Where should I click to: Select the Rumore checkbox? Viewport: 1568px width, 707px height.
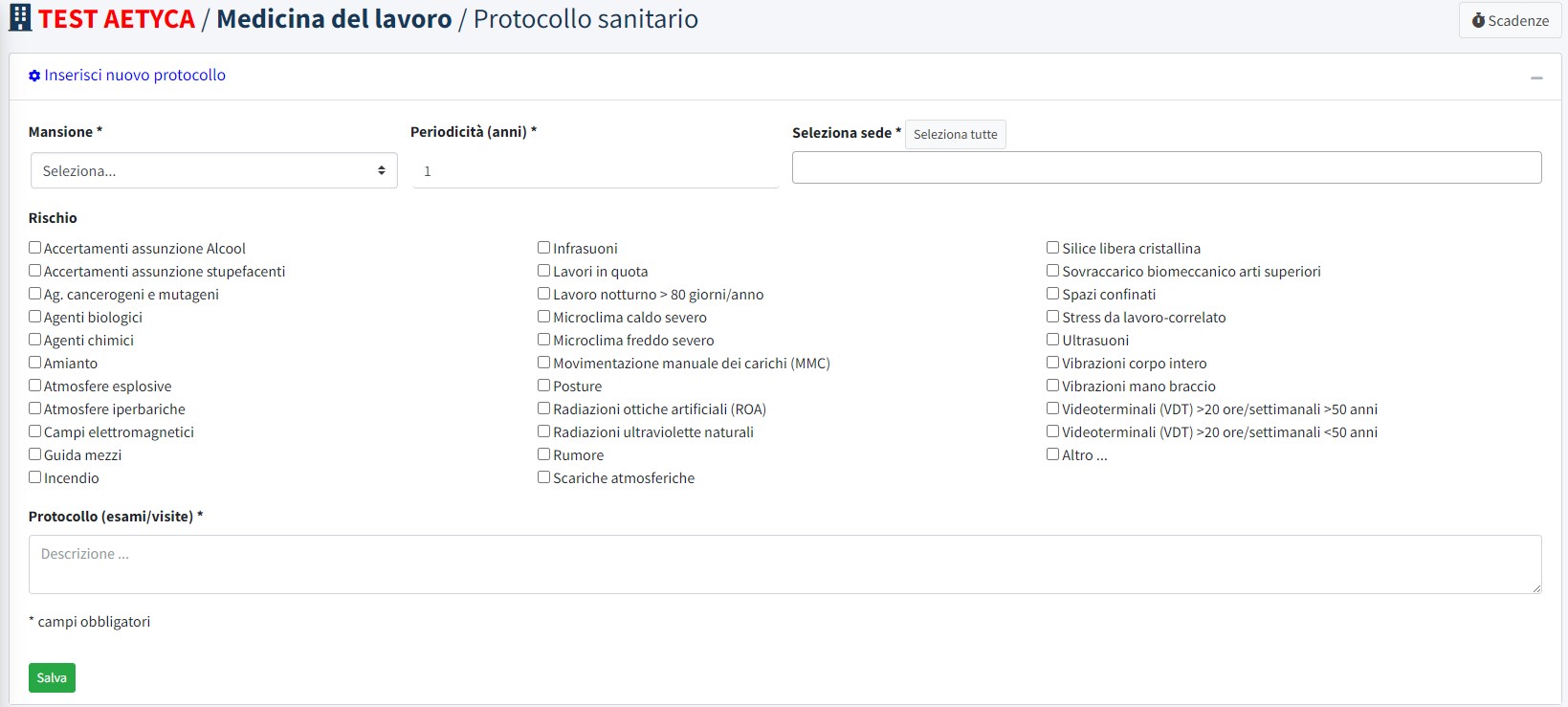pos(544,454)
